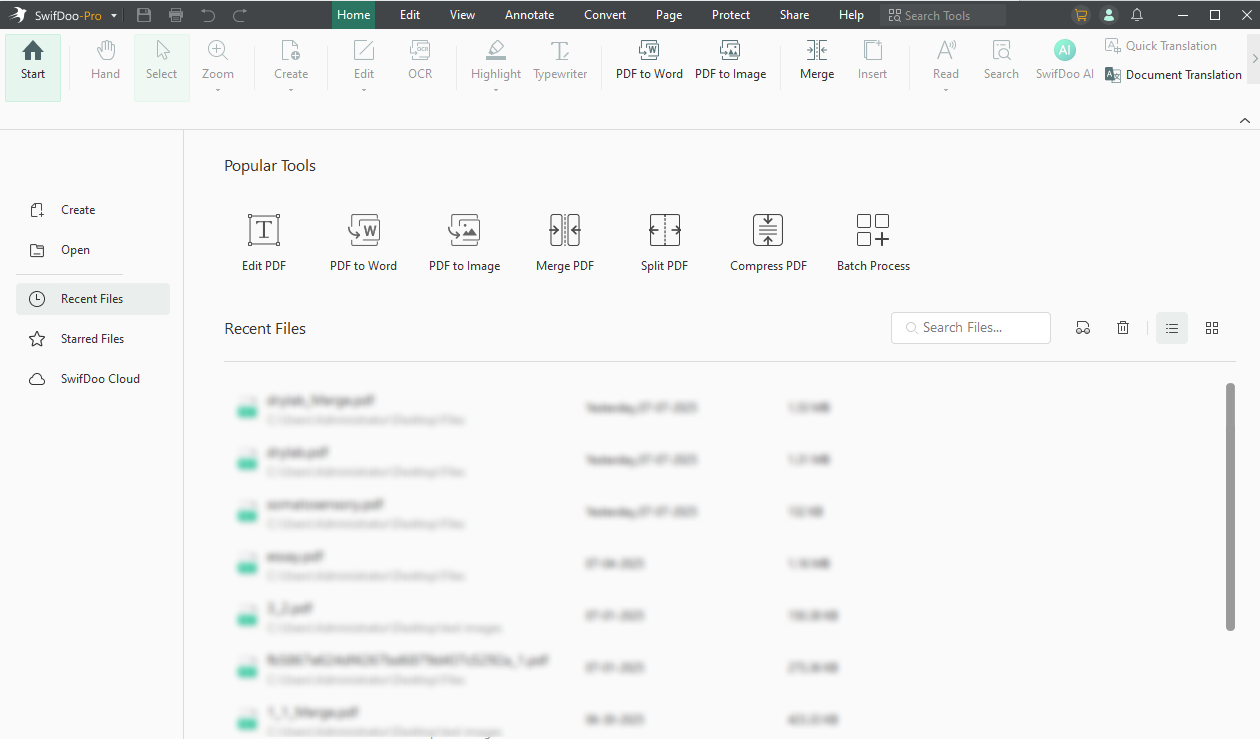Image resolution: width=1260 pixels, height=739 pixels.
Task: Run the OCR tool
Action: (420, 60)
